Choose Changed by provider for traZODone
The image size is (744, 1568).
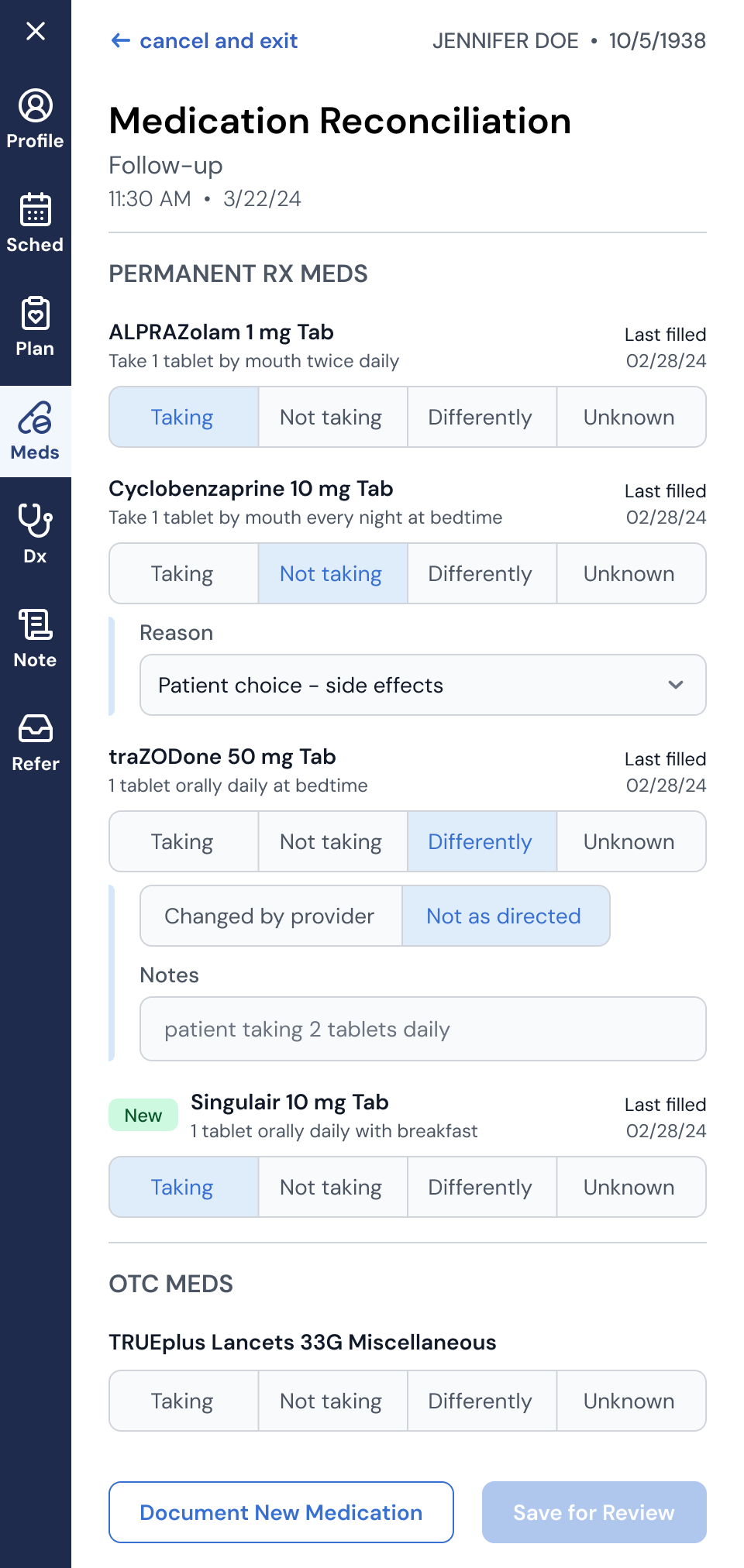270,916
